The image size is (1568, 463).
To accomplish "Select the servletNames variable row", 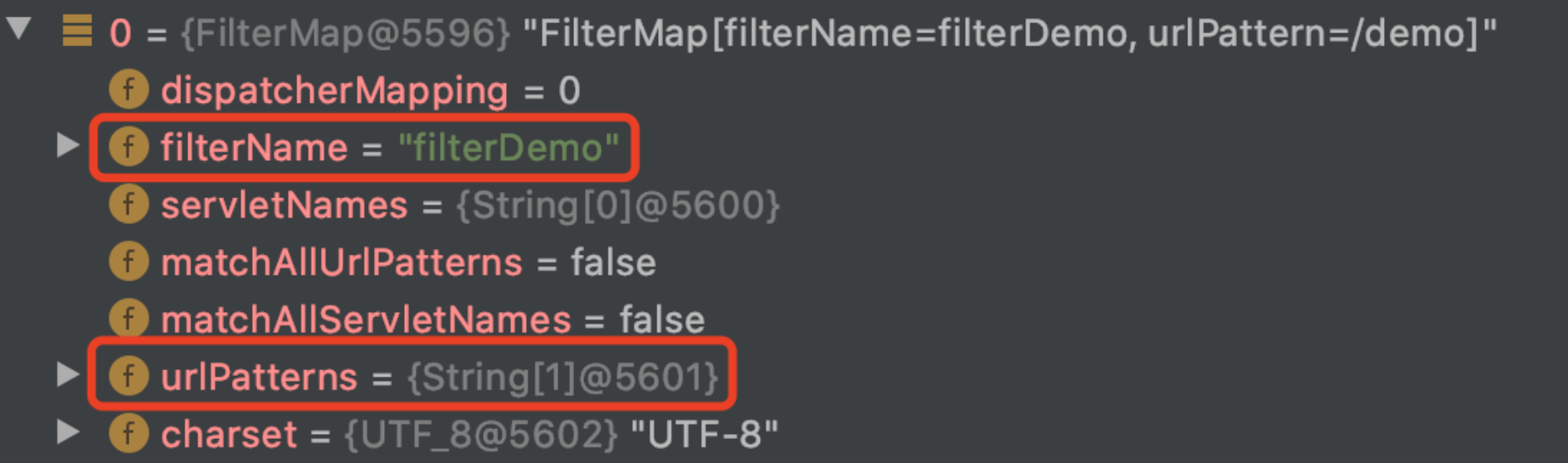I will (x=284, y=206).
